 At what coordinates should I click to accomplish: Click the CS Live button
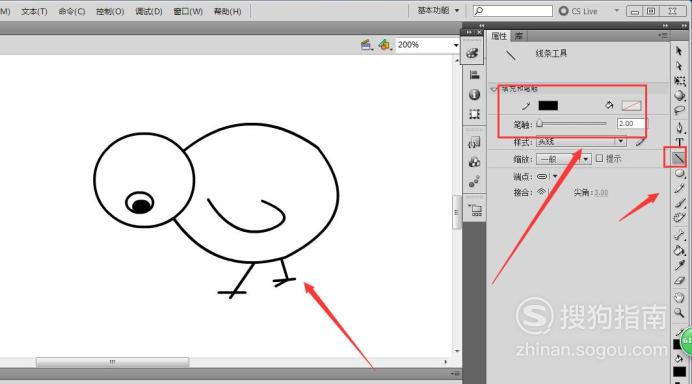point(578,11)
